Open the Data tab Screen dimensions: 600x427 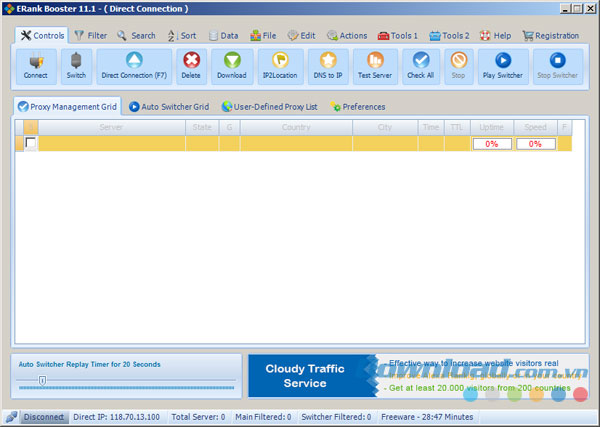pos(224,36)
